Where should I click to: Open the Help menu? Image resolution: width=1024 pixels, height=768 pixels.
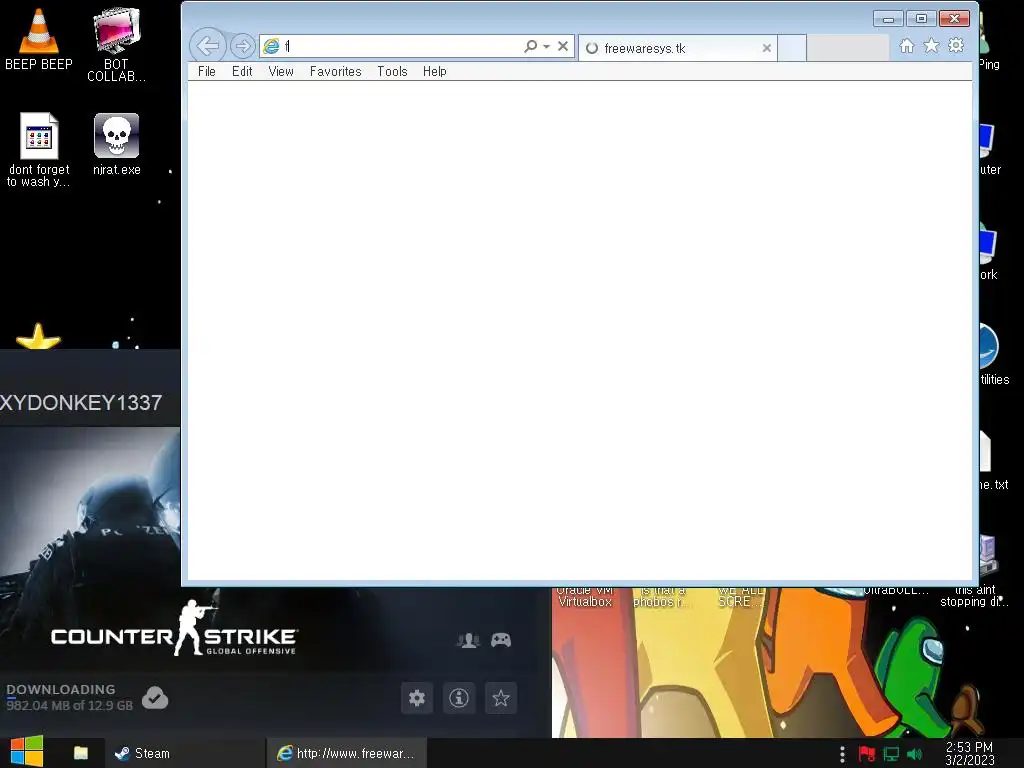click(x=434, y=71)
